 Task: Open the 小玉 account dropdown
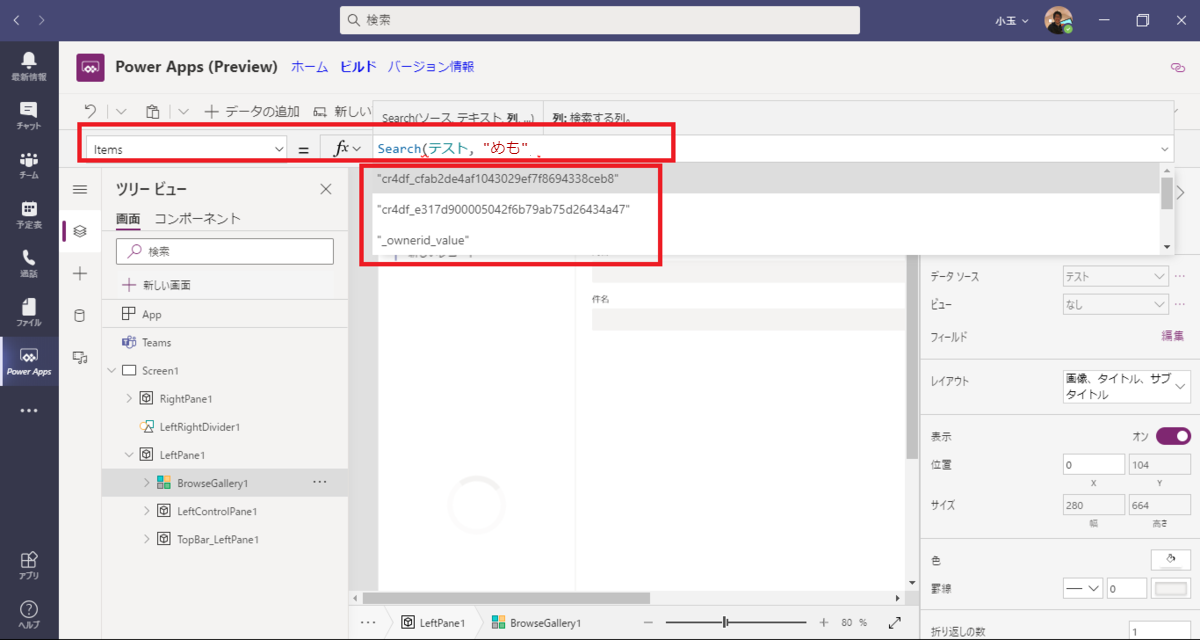1012,20
